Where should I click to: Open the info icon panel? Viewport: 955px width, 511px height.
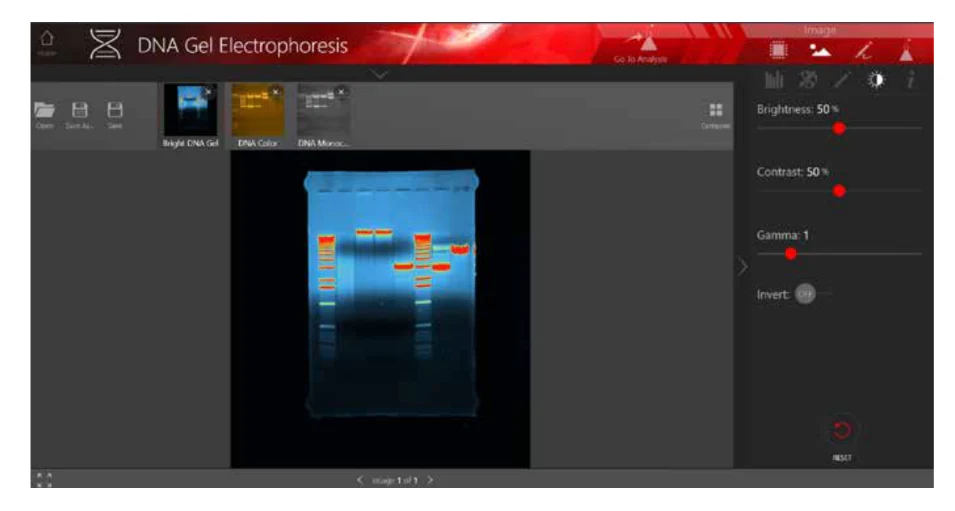910,82
